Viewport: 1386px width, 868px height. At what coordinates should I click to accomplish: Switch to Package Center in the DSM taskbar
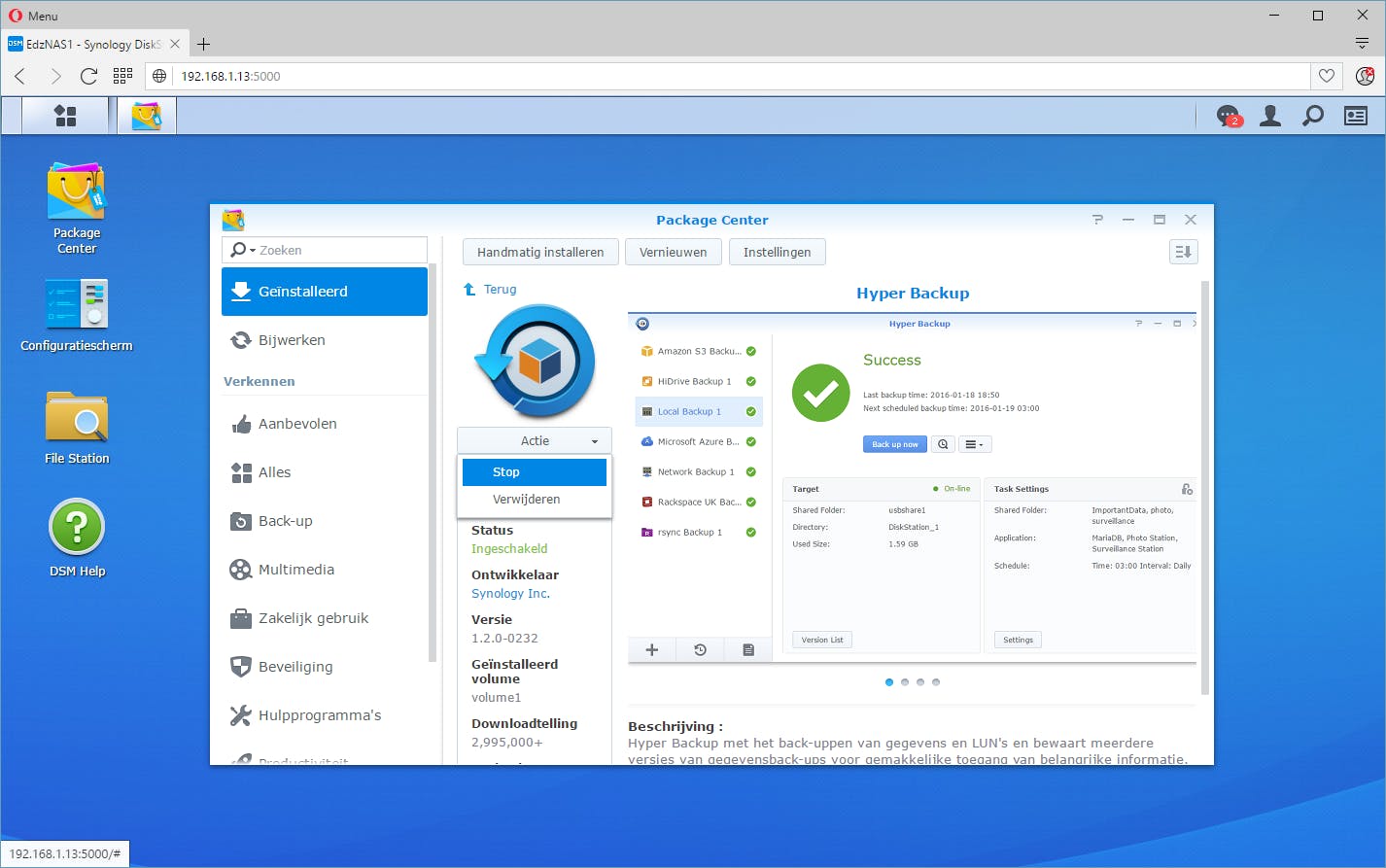147,116
